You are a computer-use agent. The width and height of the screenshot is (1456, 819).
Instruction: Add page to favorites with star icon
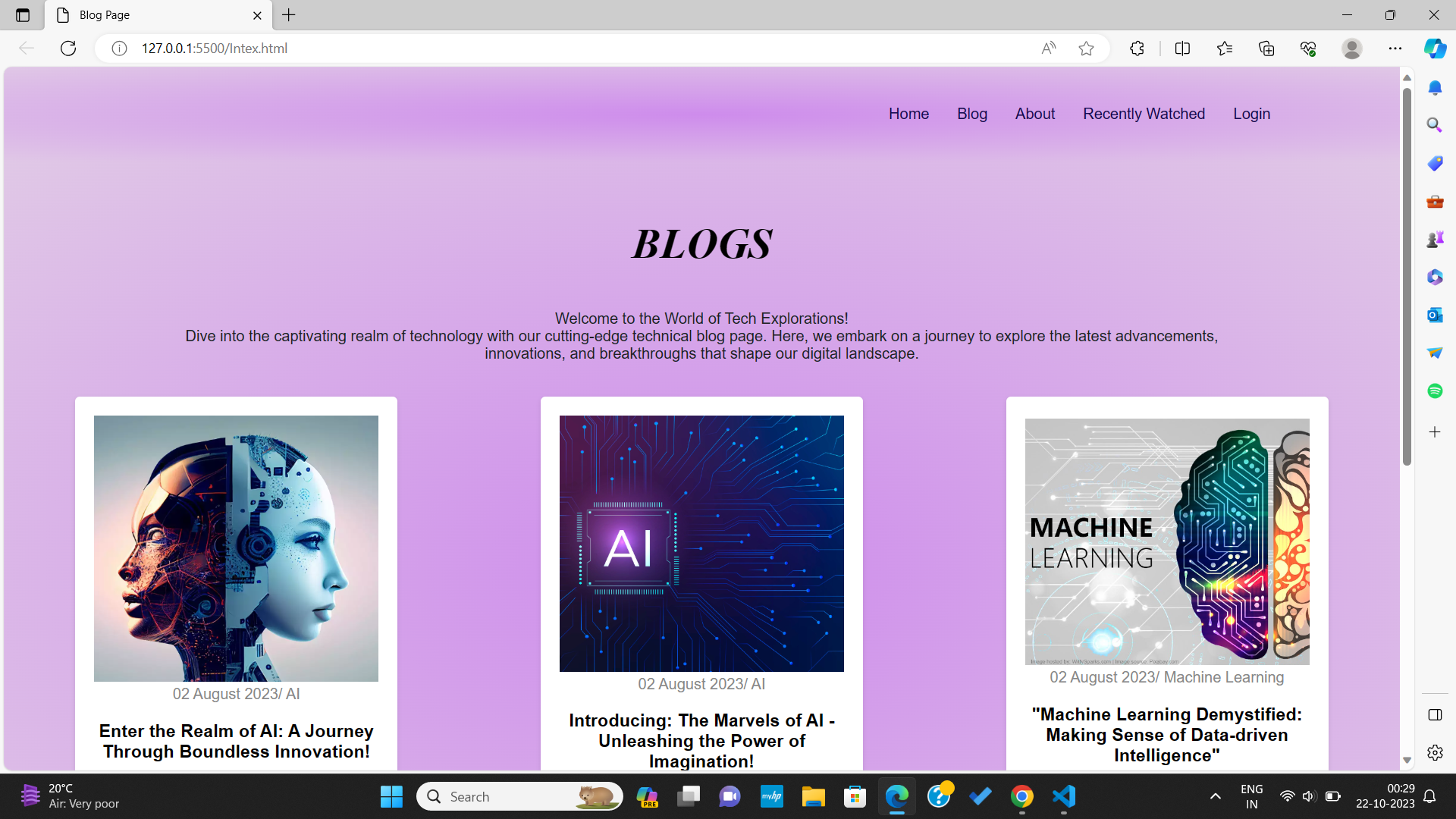tap(1086, 49)
